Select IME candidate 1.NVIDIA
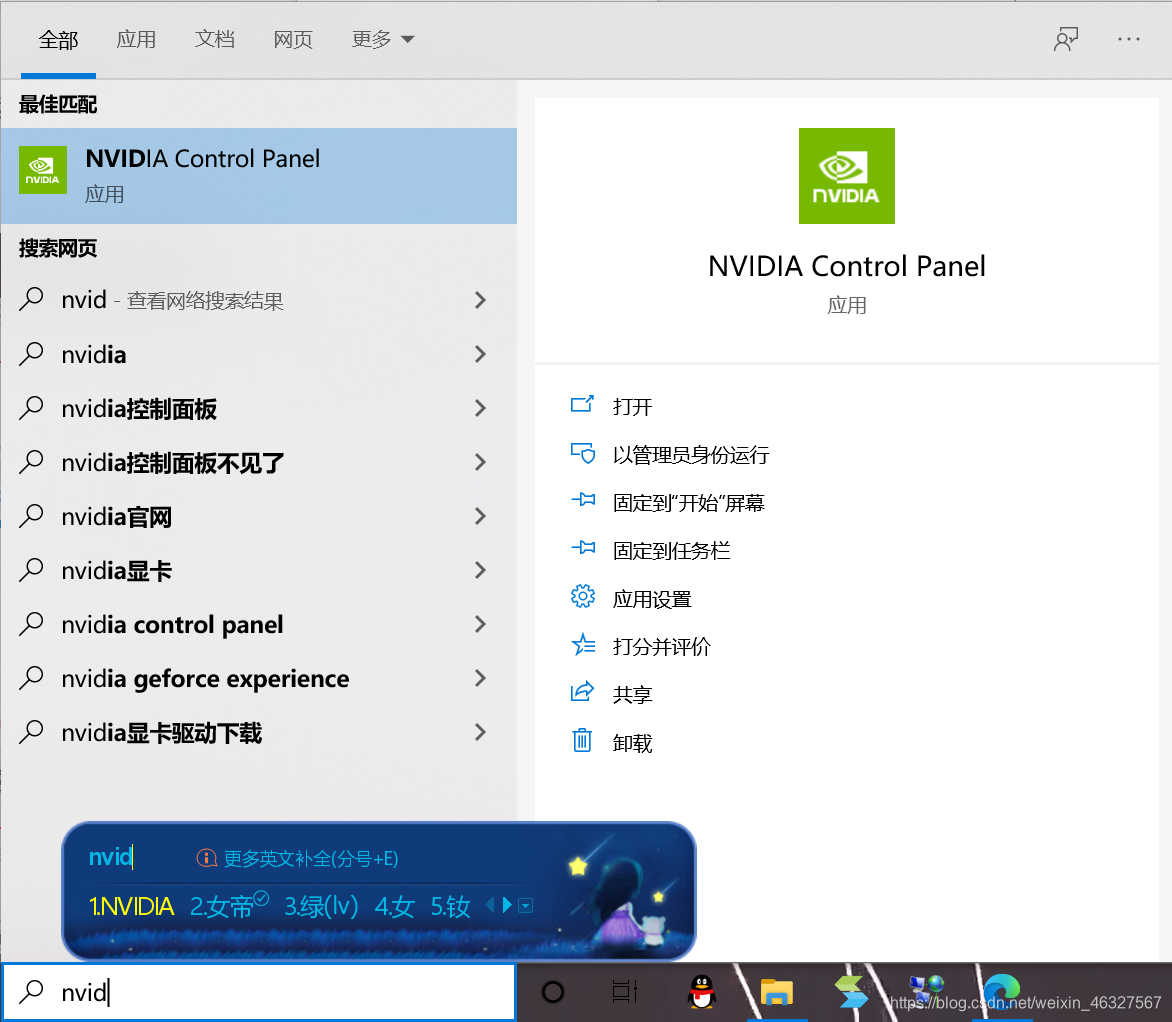This screenshot has height=1022, width=1172. coord(132,906)
